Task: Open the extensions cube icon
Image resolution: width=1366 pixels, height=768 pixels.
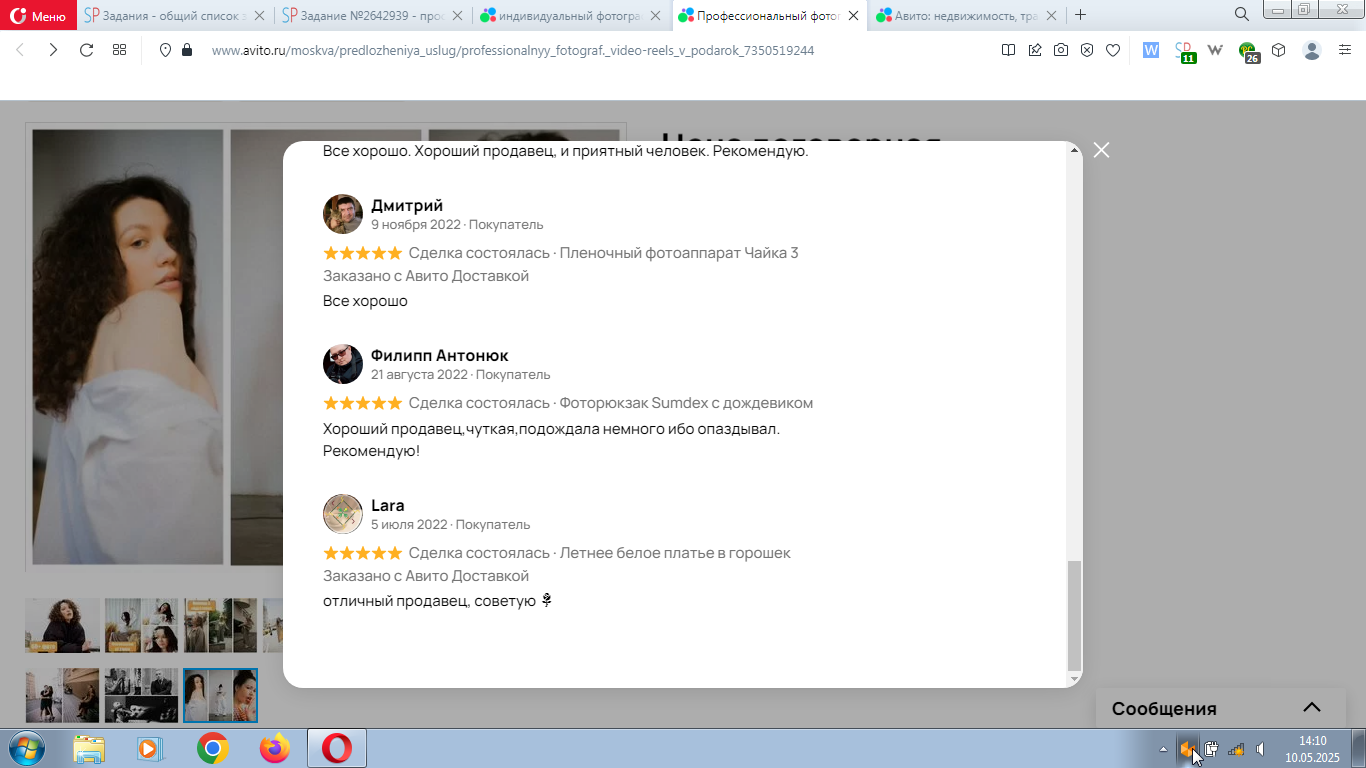Action: (1278, 50)
